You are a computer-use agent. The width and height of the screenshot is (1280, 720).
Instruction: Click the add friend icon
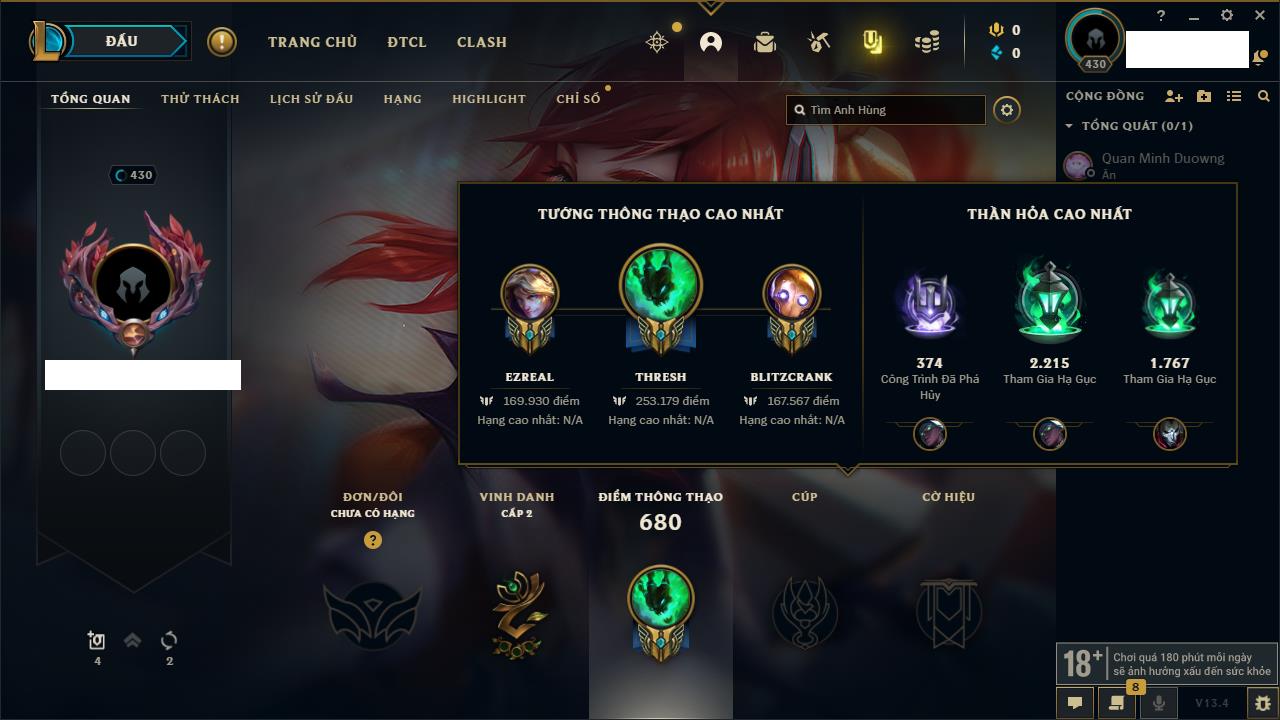pos(1174,96)
